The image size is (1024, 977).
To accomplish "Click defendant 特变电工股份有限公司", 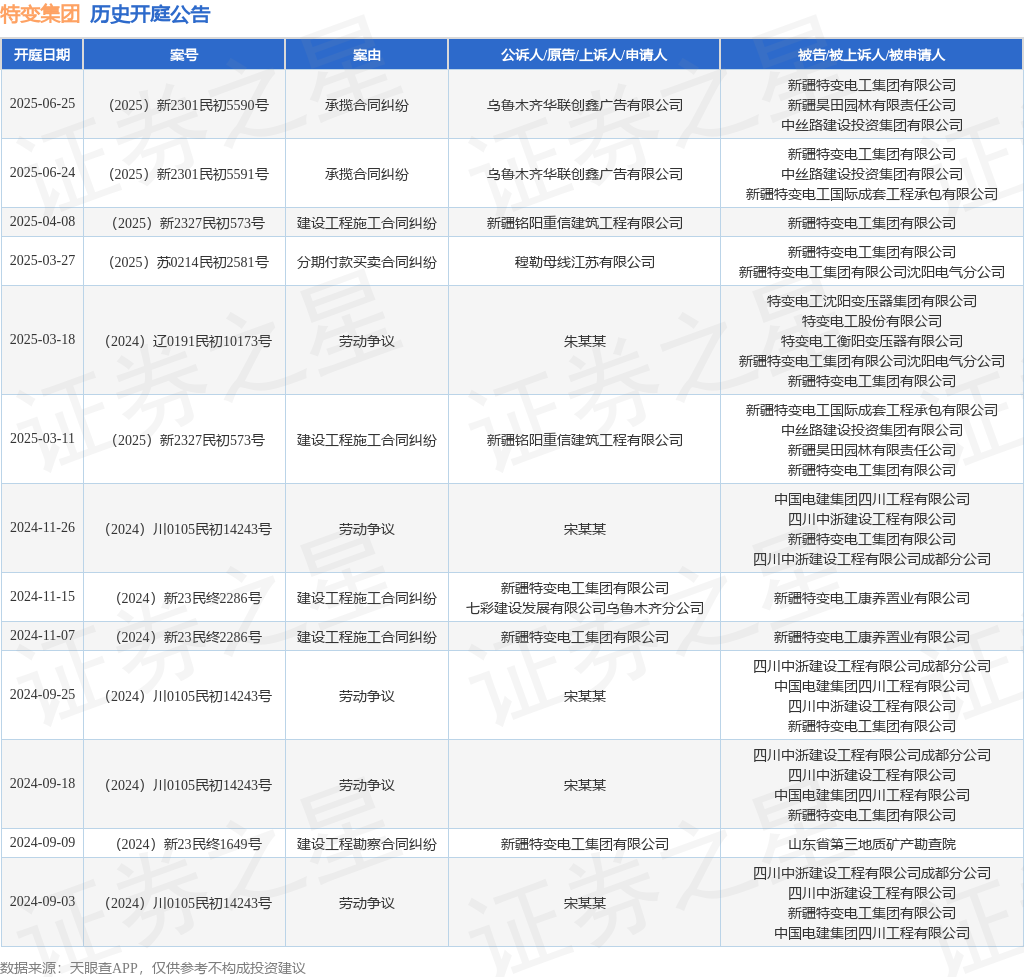I will click(x=871, y=321).
